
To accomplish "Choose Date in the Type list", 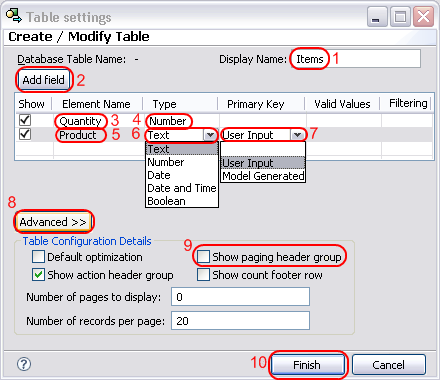I will 182,175.
